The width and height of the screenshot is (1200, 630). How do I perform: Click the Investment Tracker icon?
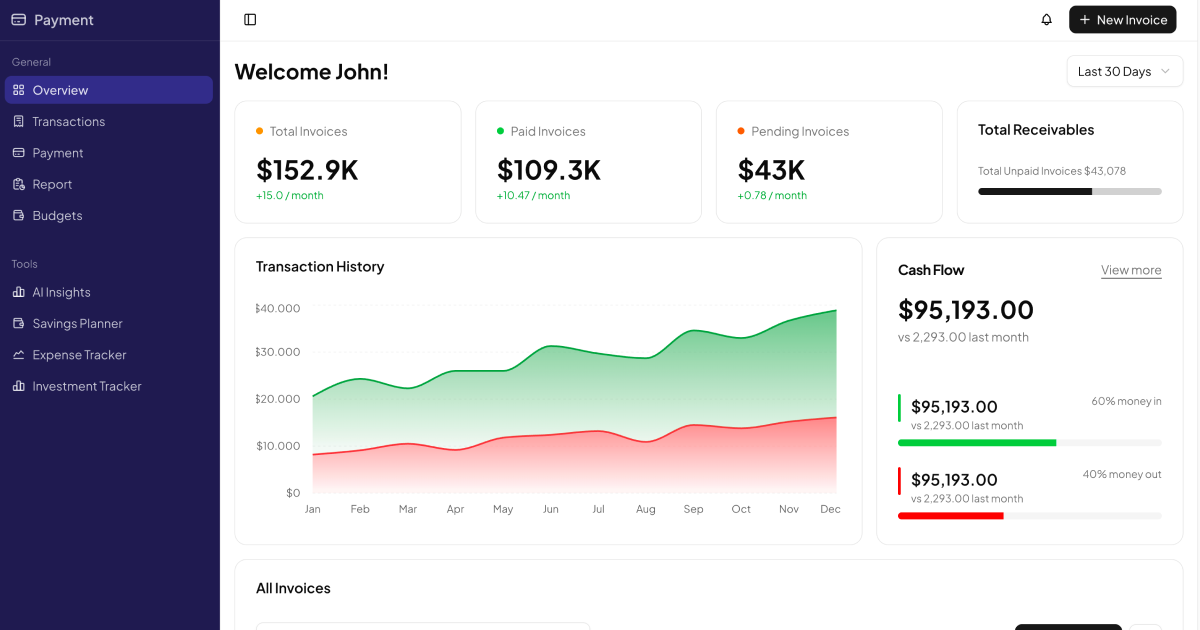tap(20, 386)
